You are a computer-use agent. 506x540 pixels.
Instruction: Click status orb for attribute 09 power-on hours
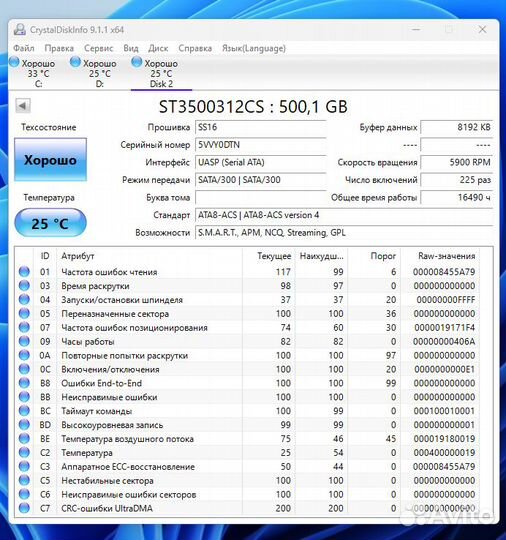click(x=24, y=341)
